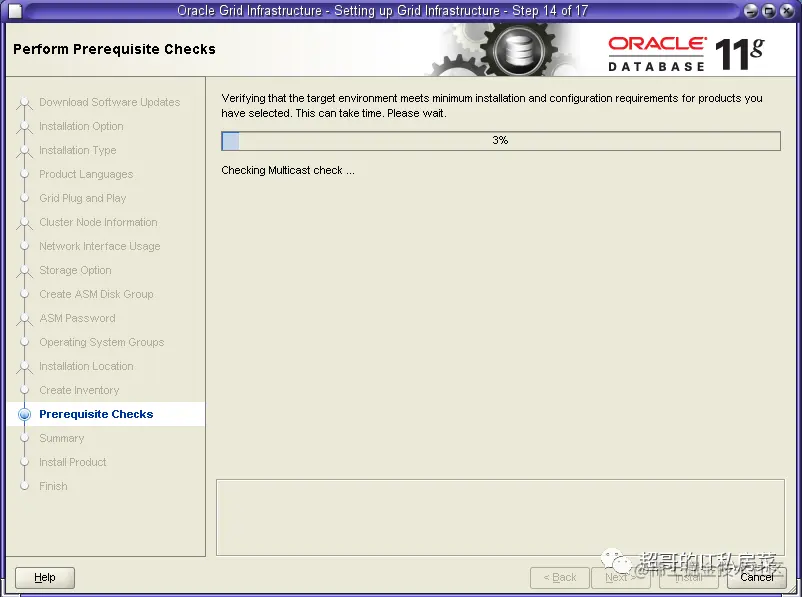Screen dimensions: 802x597
Task: Click the Back button
Action: pyautogui.click(x=560, y=578)
